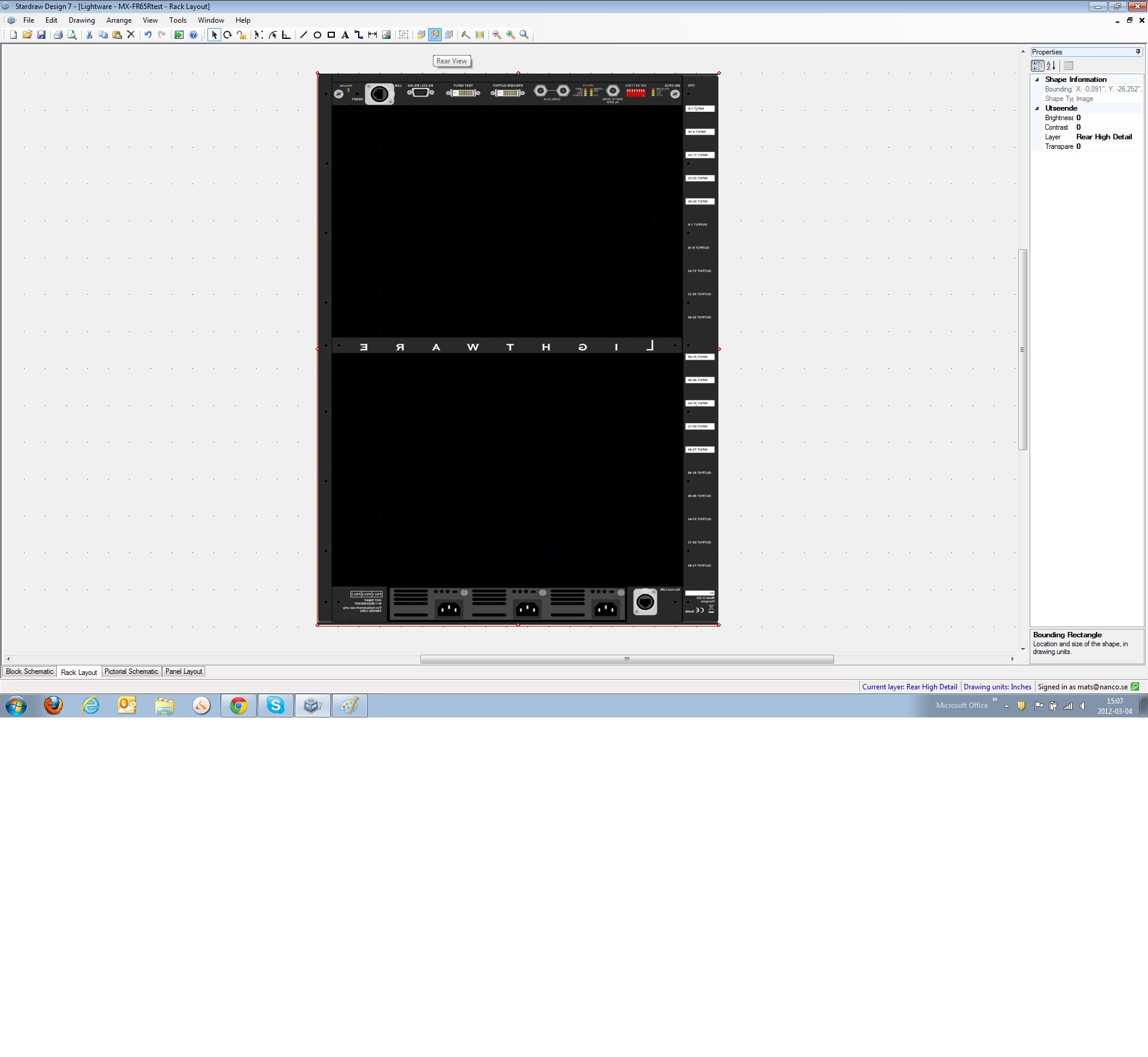
Task: Collapse the Shape Information section
Action: (x=1037, y=80)
